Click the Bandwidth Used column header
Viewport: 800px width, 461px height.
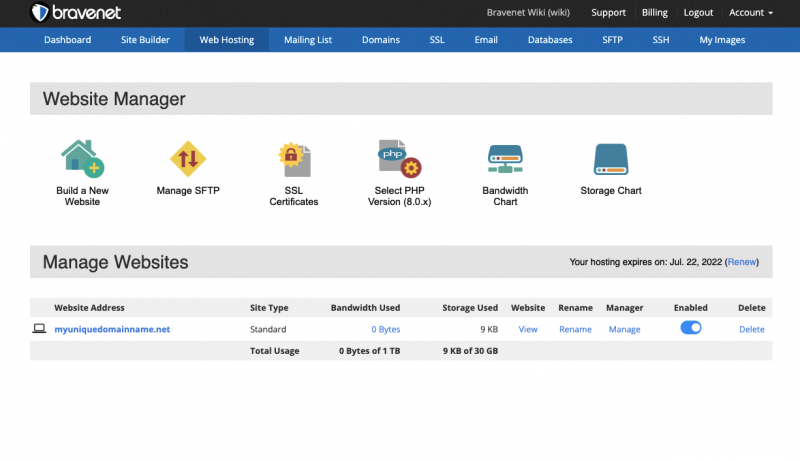365,308
